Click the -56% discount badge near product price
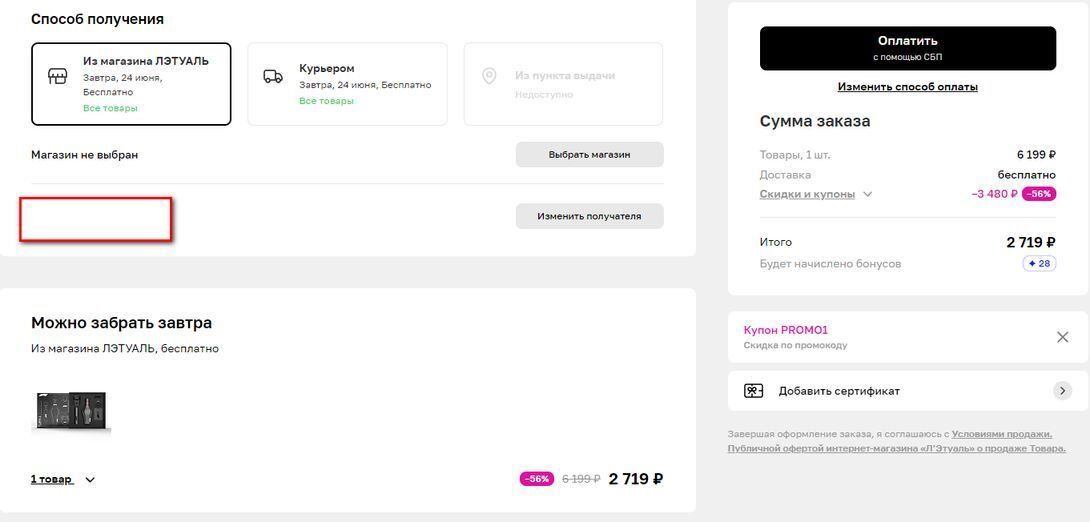 536,479
